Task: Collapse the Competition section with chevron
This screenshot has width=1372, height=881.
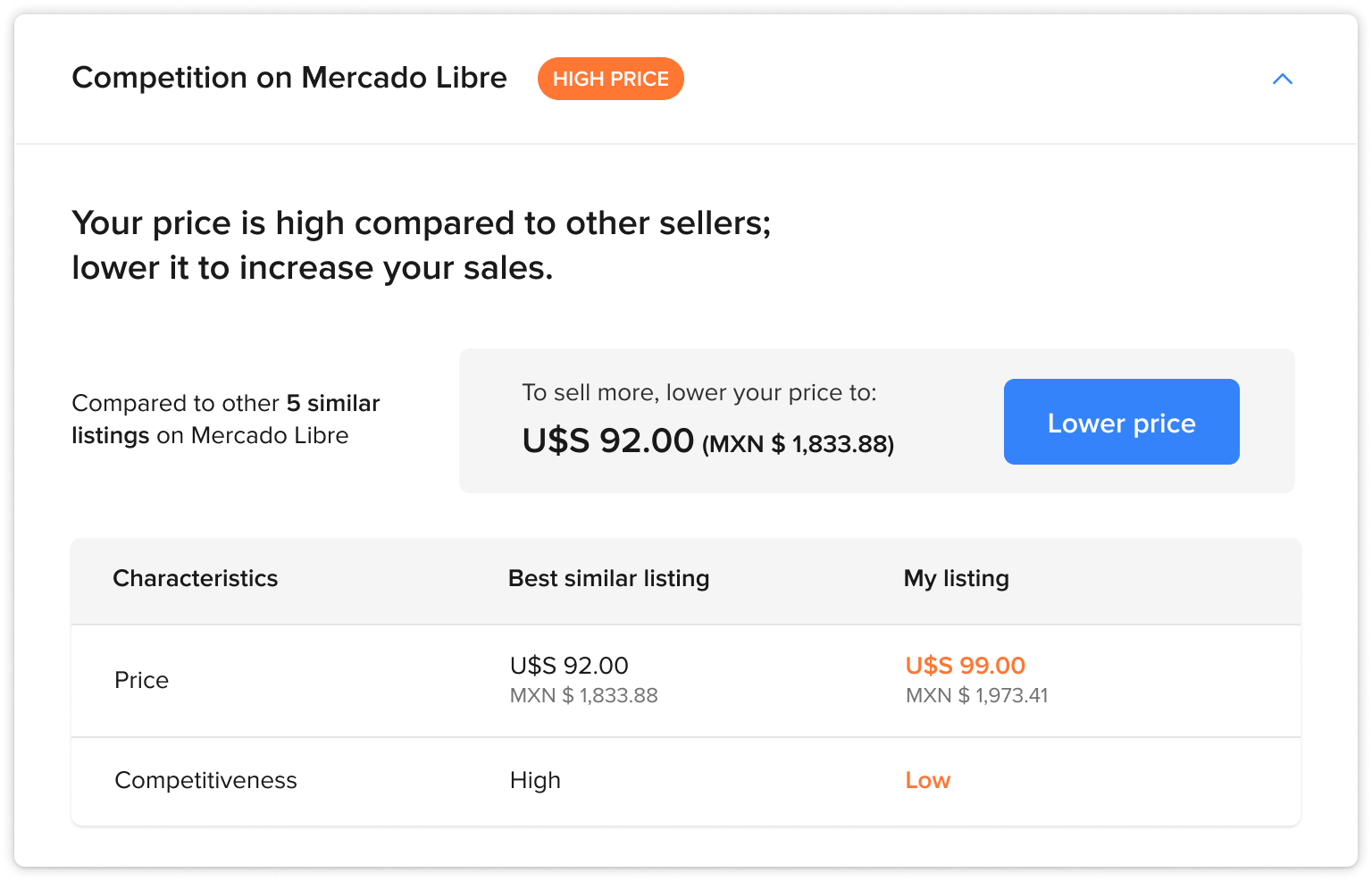Action: pyautogui.click(x=1282, y=79)
